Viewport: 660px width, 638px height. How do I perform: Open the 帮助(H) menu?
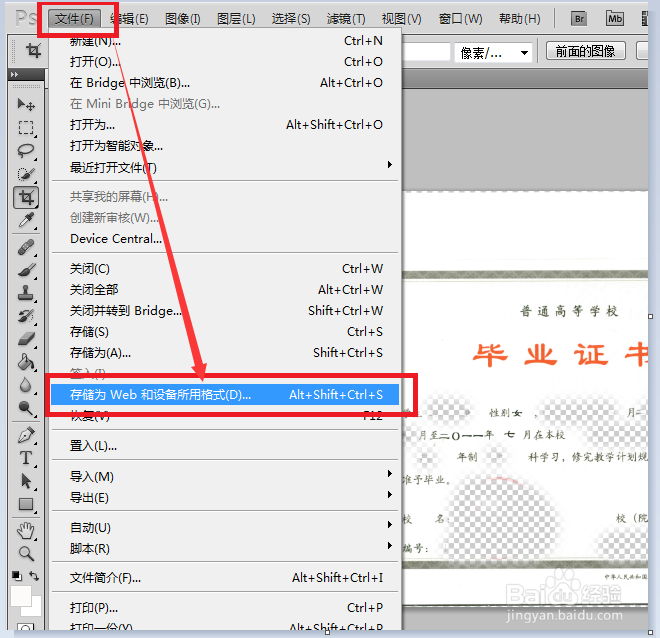pyautogui.click(x=519, y=19)
